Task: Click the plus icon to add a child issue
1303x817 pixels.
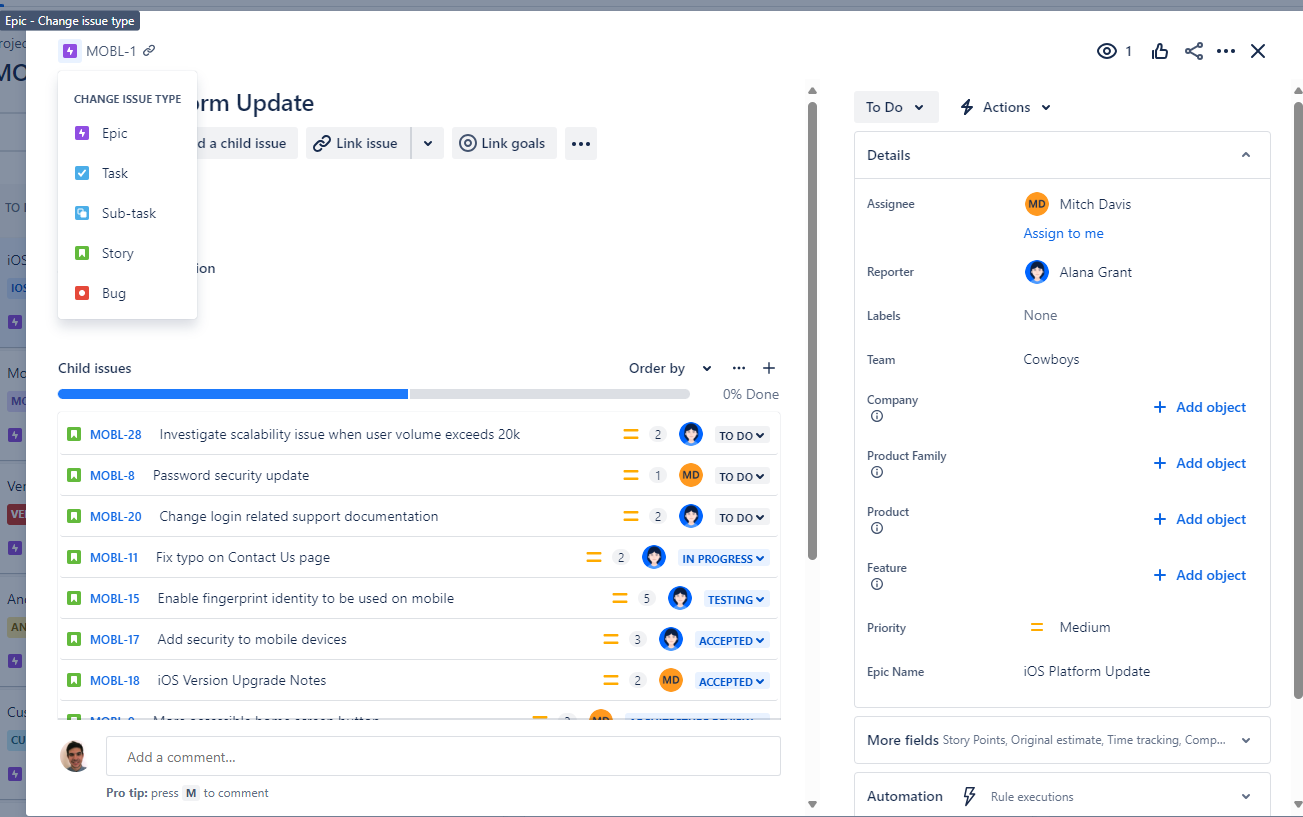Action: tap(769, 368)
